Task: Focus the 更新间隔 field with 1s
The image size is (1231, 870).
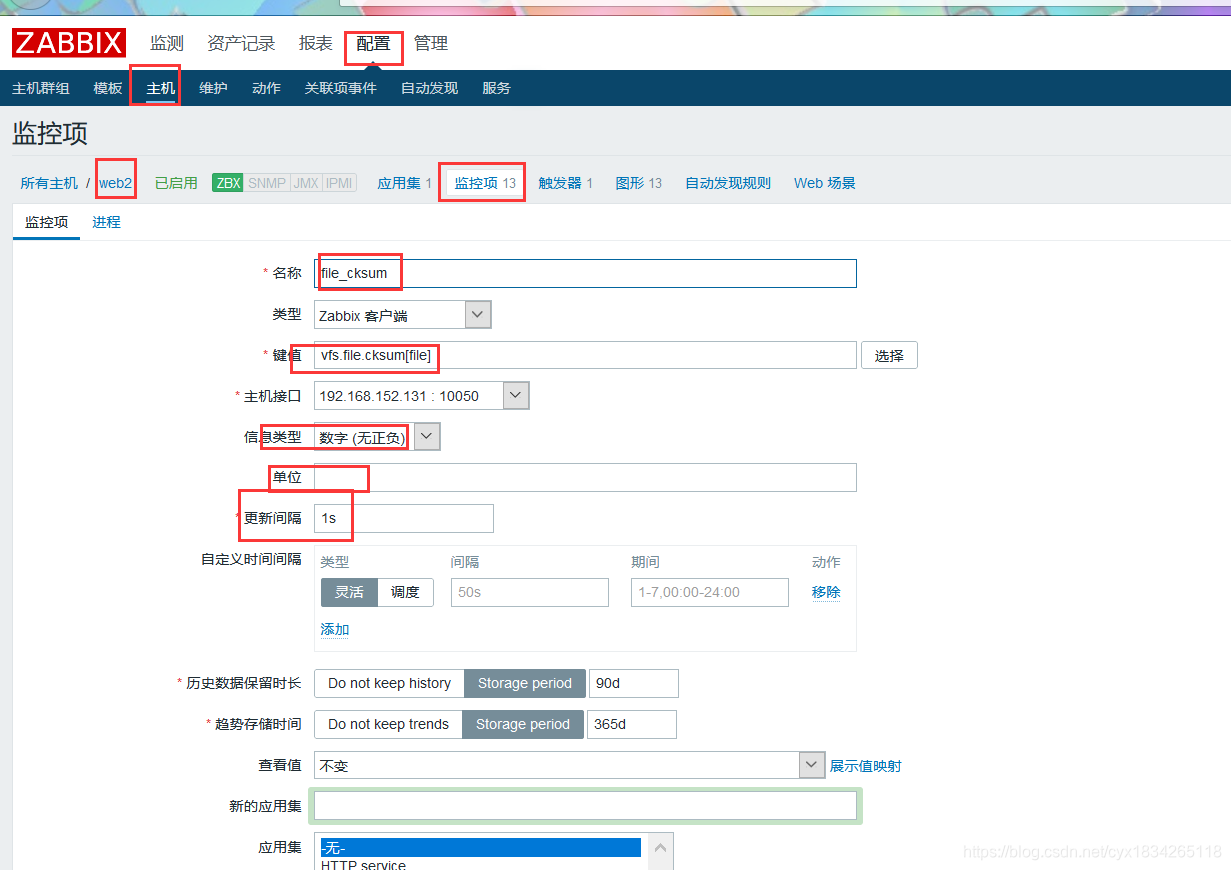Action: click(404, 518)
